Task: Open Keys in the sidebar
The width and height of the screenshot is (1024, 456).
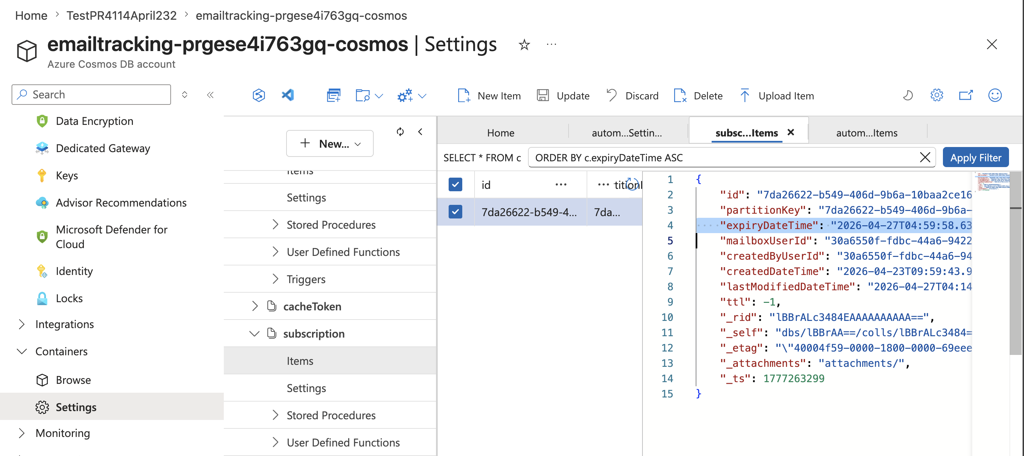Action: point(57,176)
